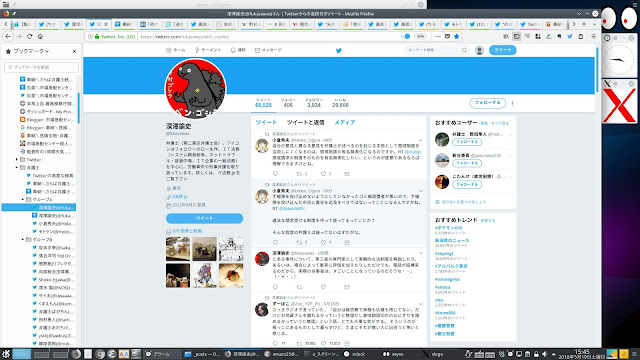Open the Firefox library icon in toolbar
Viewport: 640px width, 360px height.
click(506, 36)
